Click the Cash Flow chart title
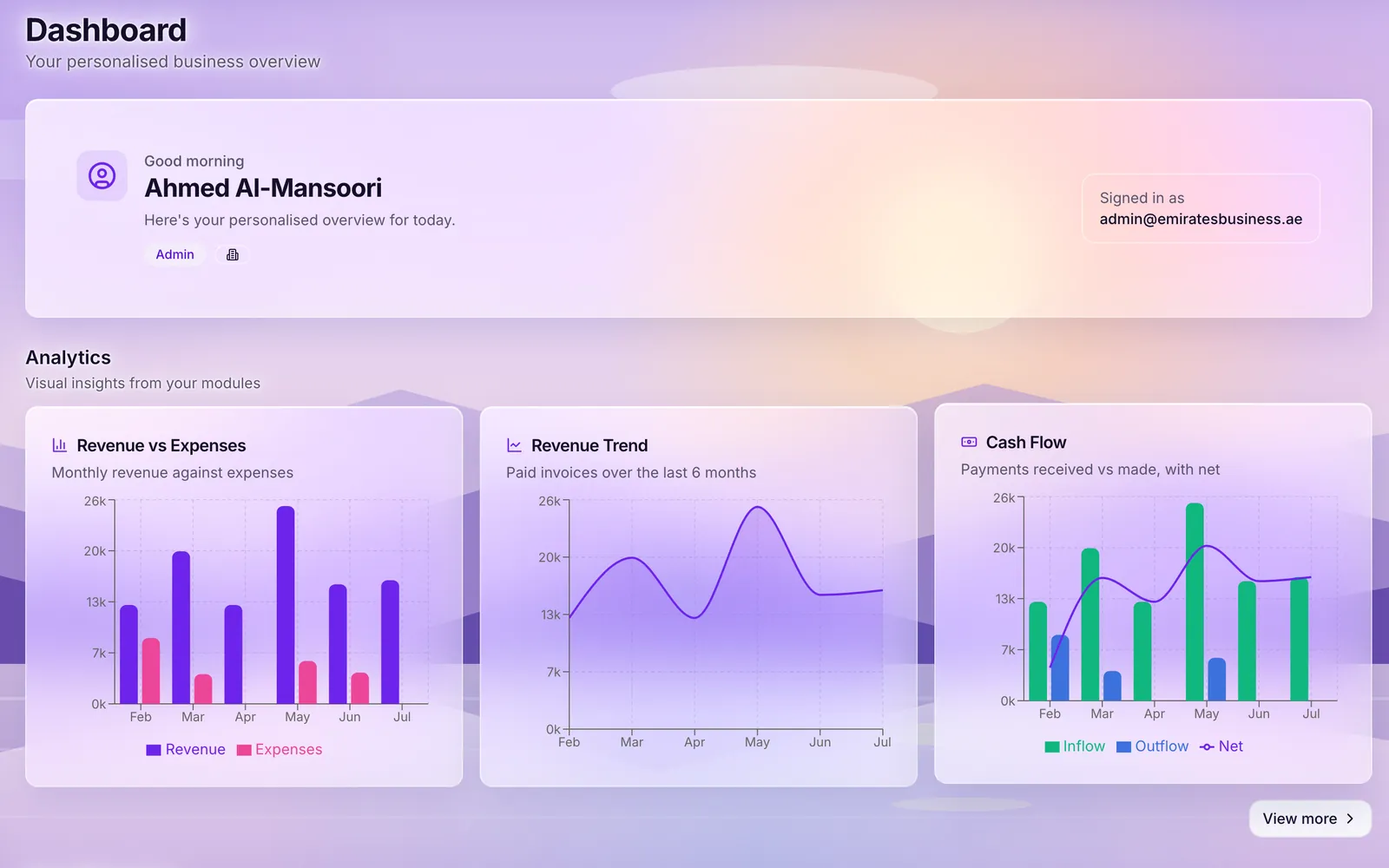Image resolution: width=1389 pixels, height=868 pixels. coord(1026,442)
